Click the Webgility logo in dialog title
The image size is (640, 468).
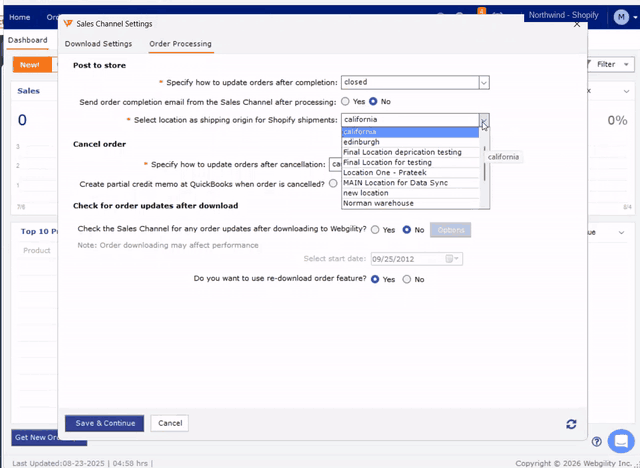[68, 24]
